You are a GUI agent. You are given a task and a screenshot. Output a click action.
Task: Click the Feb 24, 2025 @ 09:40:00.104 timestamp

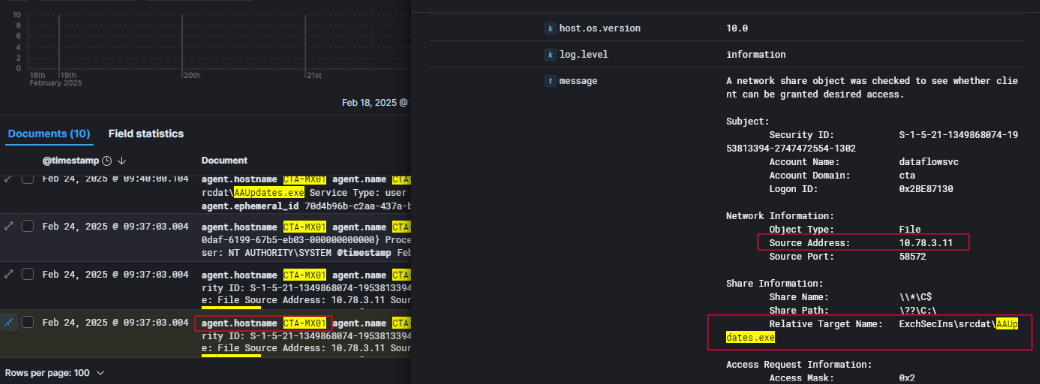(115, 178)
